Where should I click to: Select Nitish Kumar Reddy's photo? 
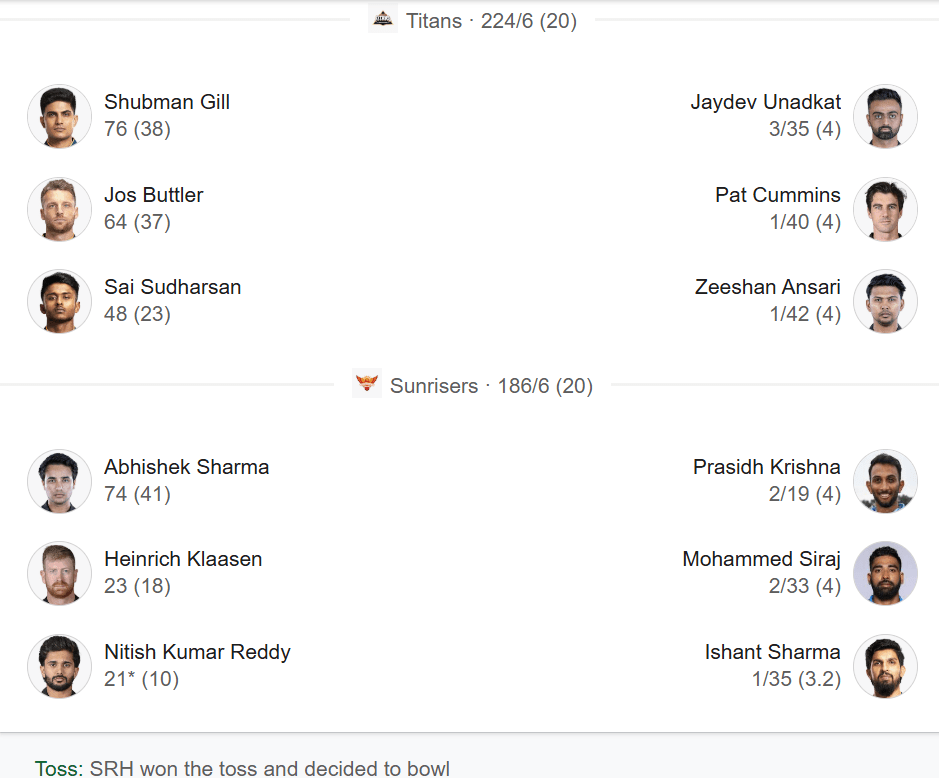pos(60,666)
